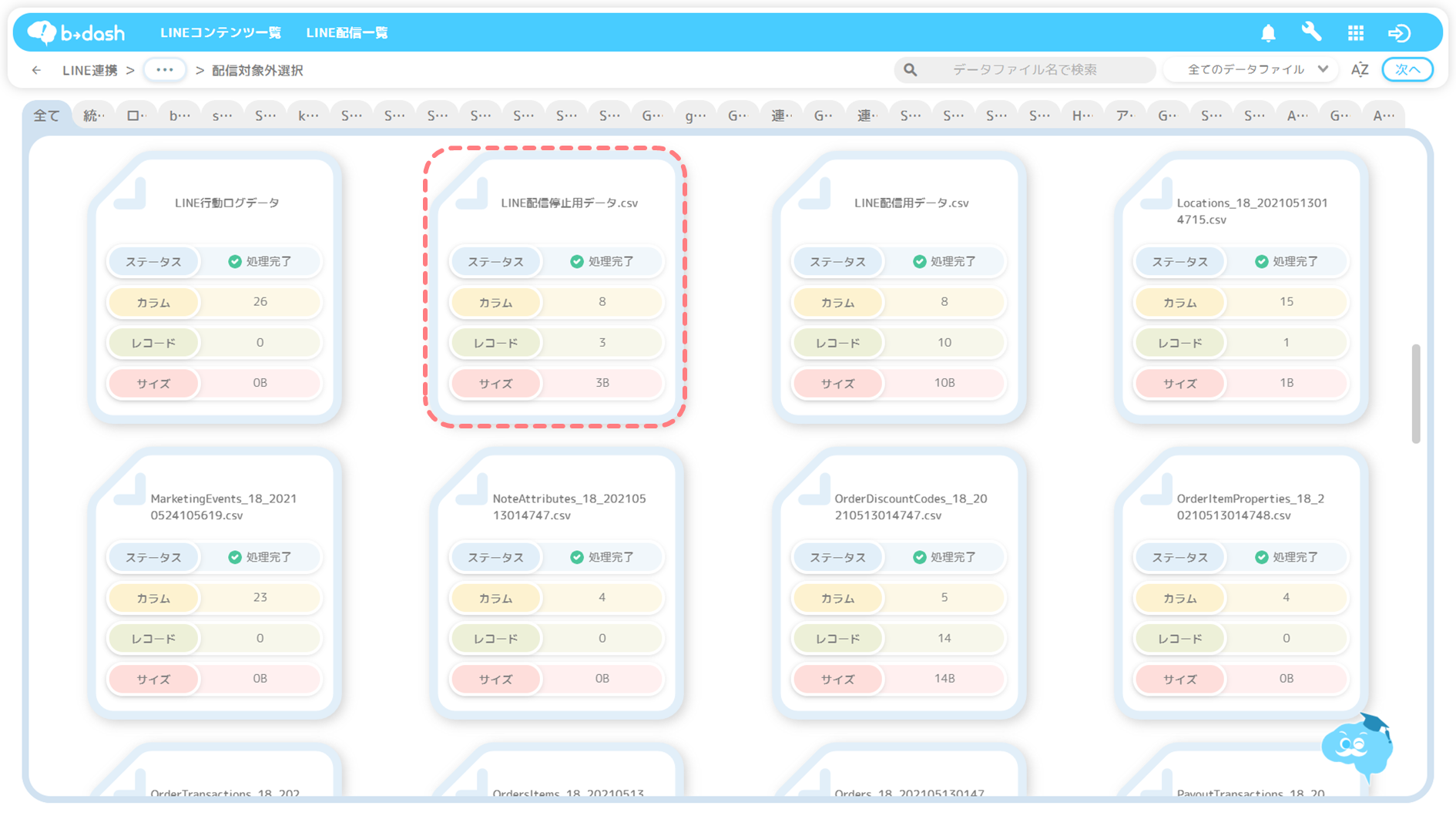Screen dimensions: 1456x819
Task: Select the ロ… tab
Action: pos(136,116)
